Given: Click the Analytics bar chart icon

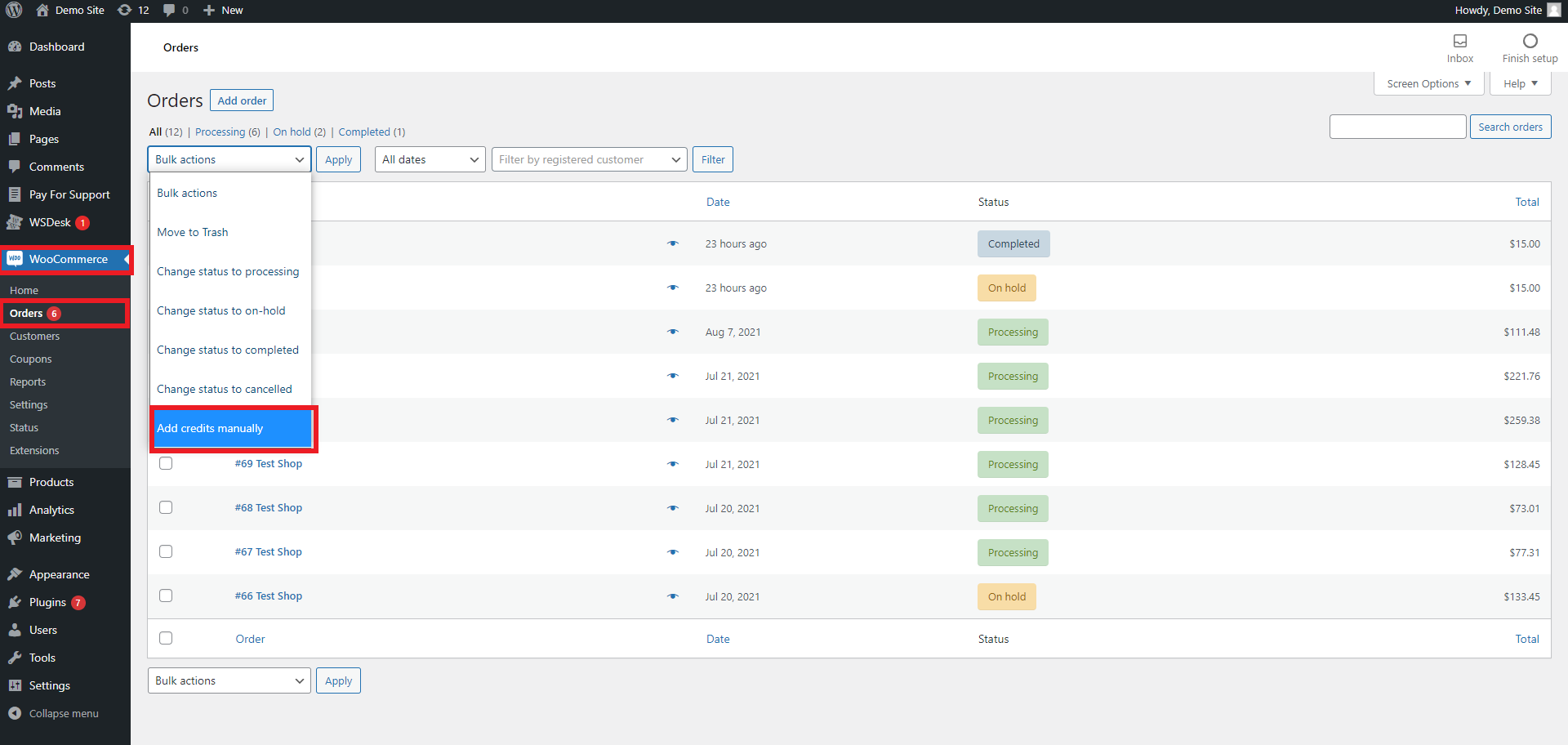Looking at the screenshot, I should click(15, 510).
